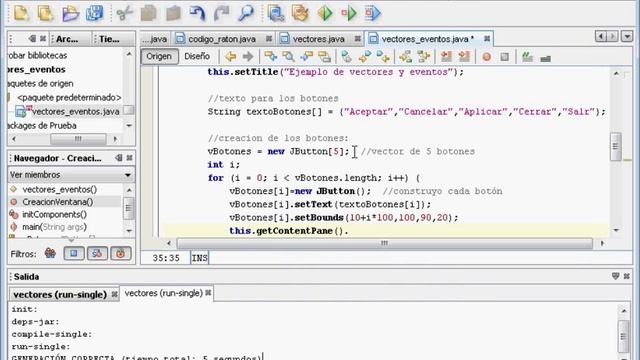
Task: Select the vectores_eventos.java tab
Action: [427, 39]
